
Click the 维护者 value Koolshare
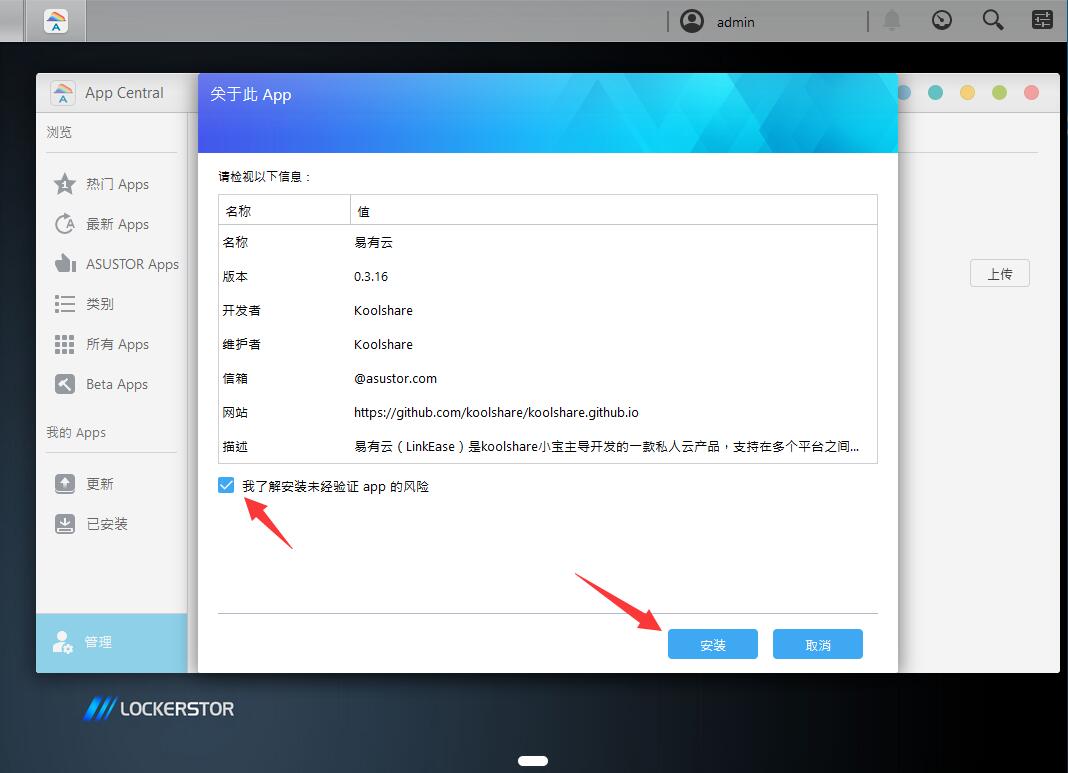[x=383, y=345]
